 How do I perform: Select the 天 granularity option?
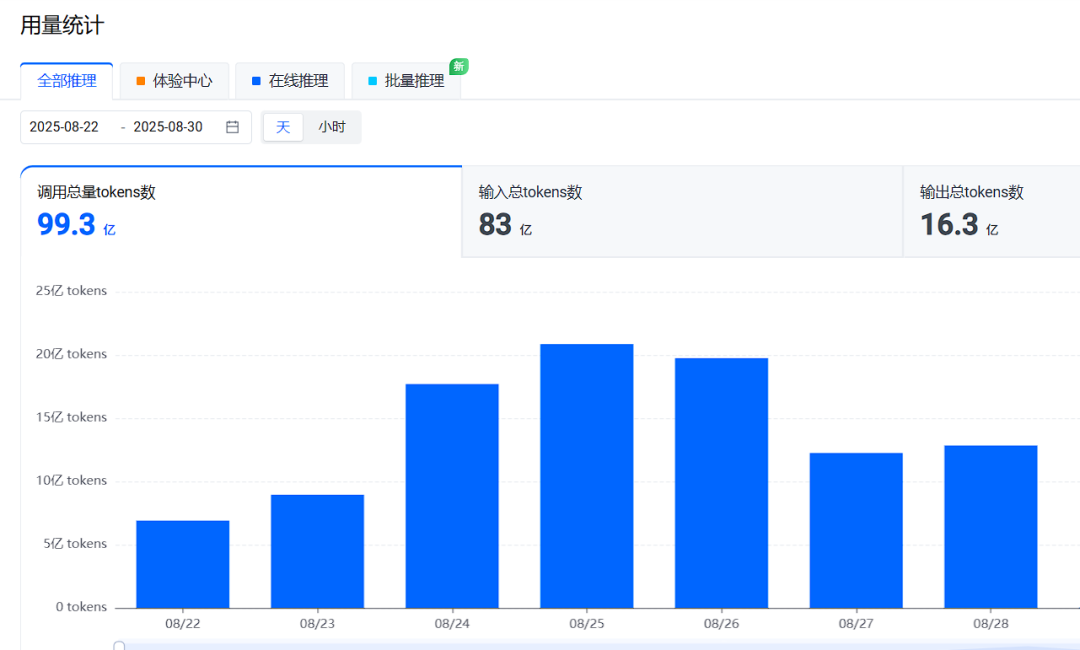(283, 127)
